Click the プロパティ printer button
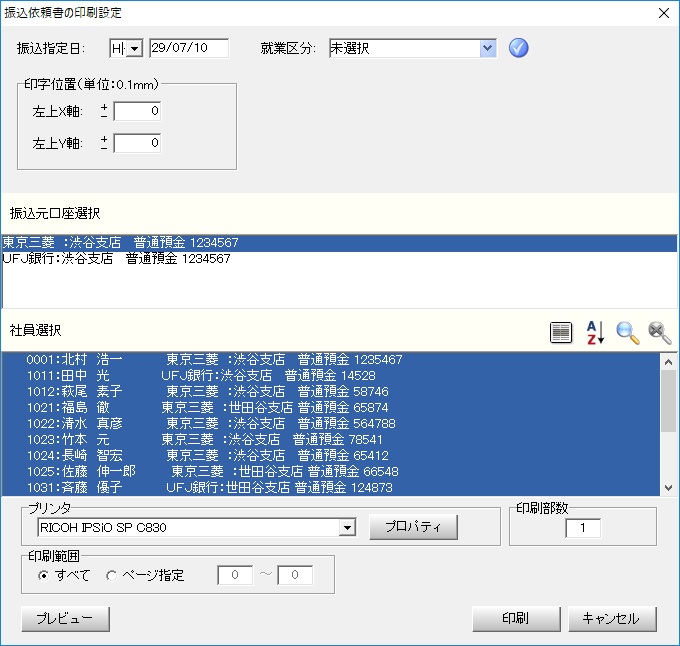This screenshot has width=680, height=646. click(413, 527)
